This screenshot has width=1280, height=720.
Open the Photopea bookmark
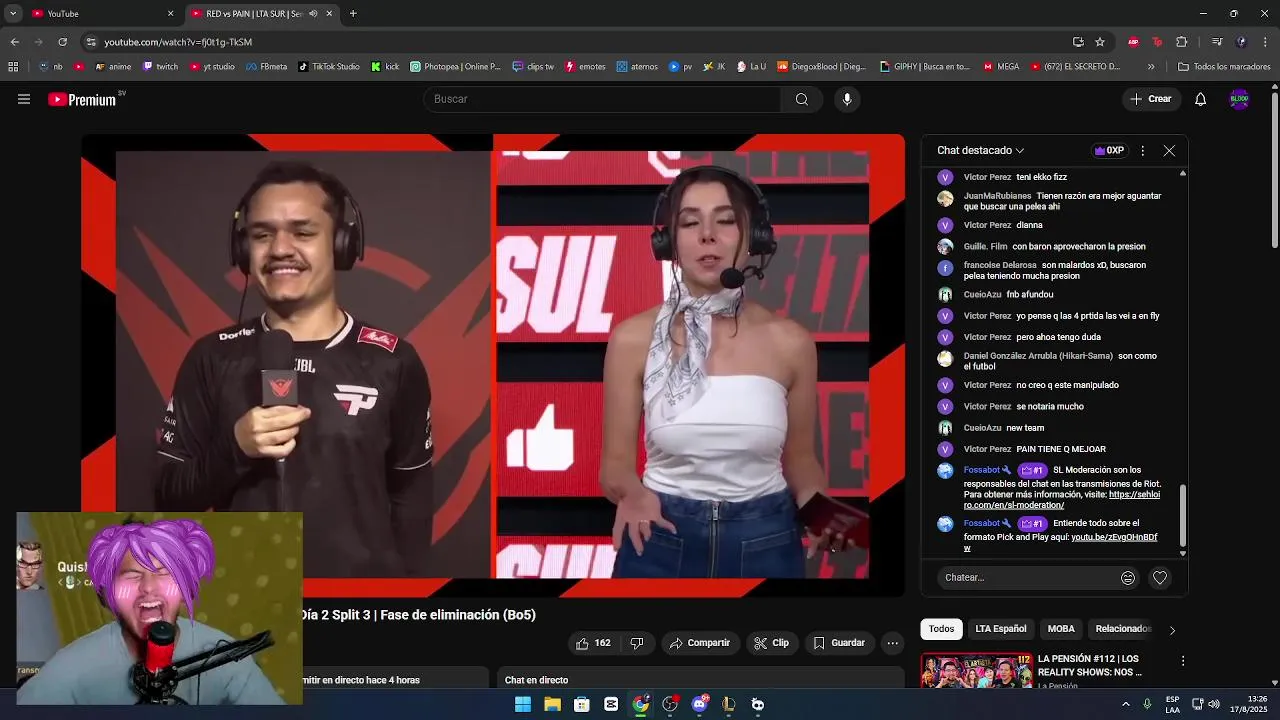click(x=455, y=67)
